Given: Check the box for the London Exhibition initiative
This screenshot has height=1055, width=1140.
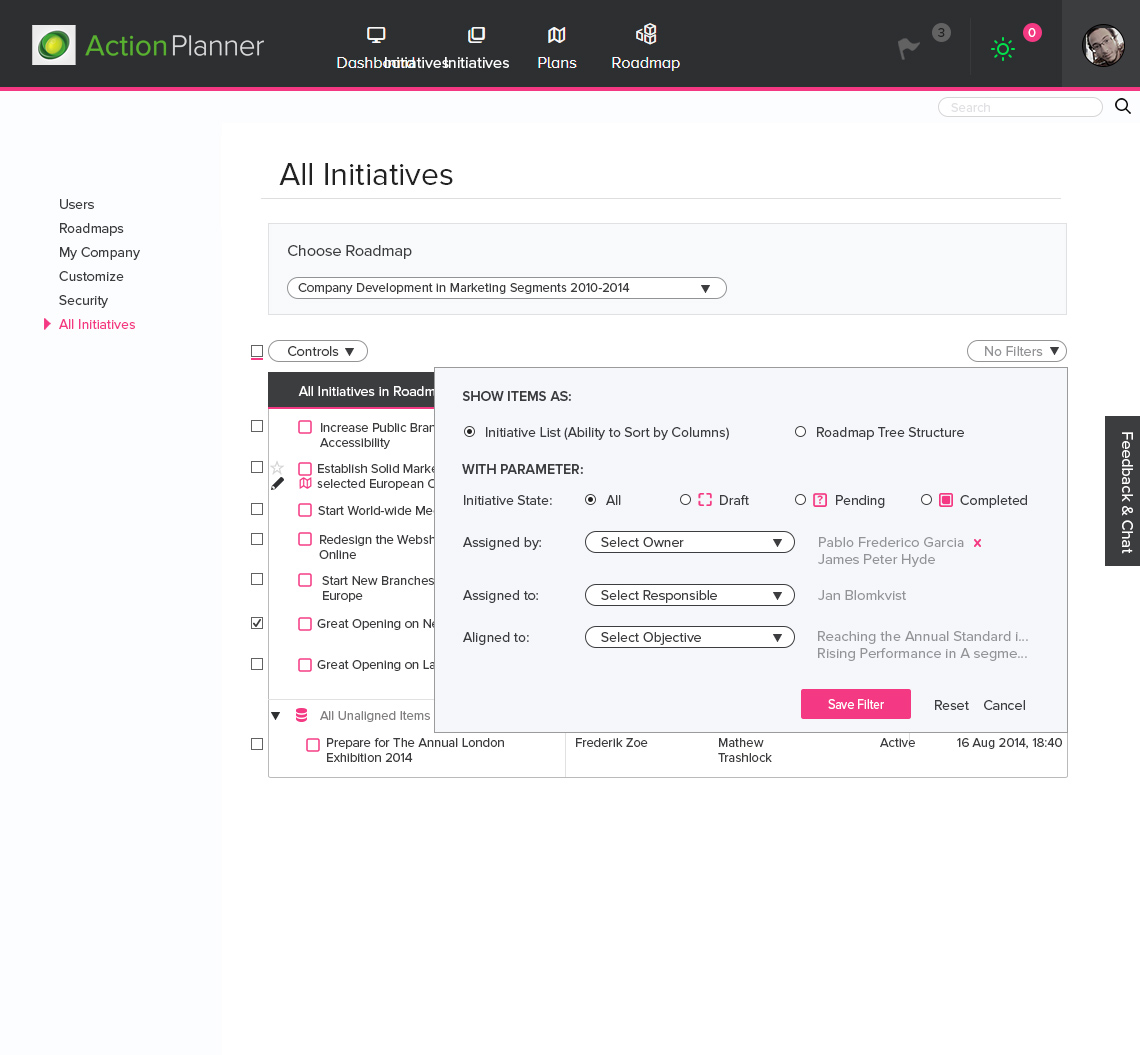Looking at the screenshot, I should point(257,744).
